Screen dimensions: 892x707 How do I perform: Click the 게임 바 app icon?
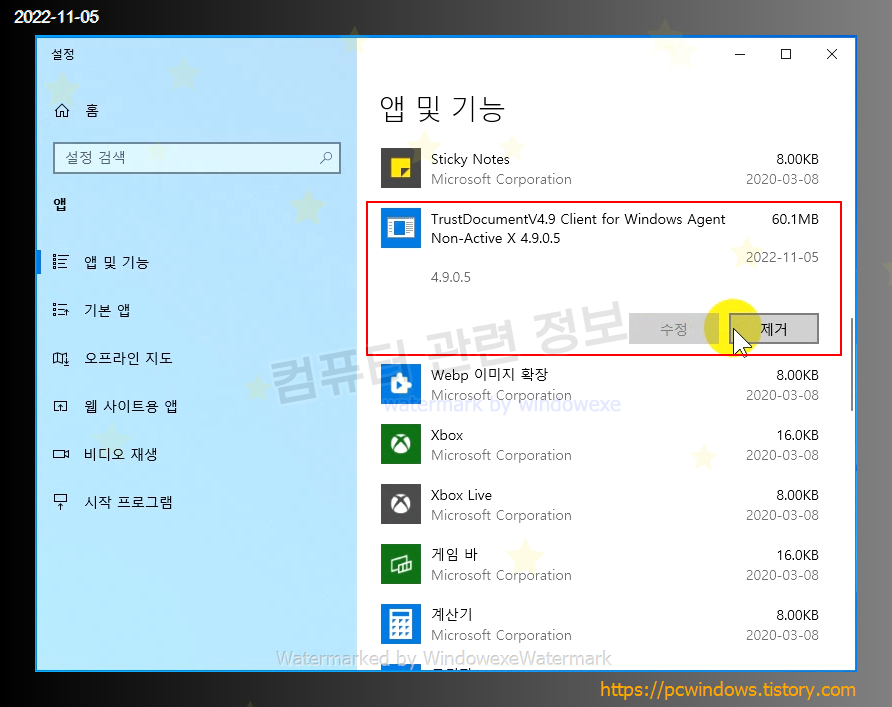(x=401, y=564)
